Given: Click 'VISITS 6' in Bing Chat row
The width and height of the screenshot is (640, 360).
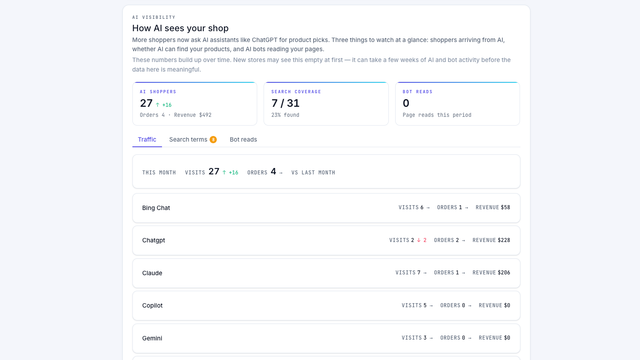Looking at the screenshot, I should [411, 207].
